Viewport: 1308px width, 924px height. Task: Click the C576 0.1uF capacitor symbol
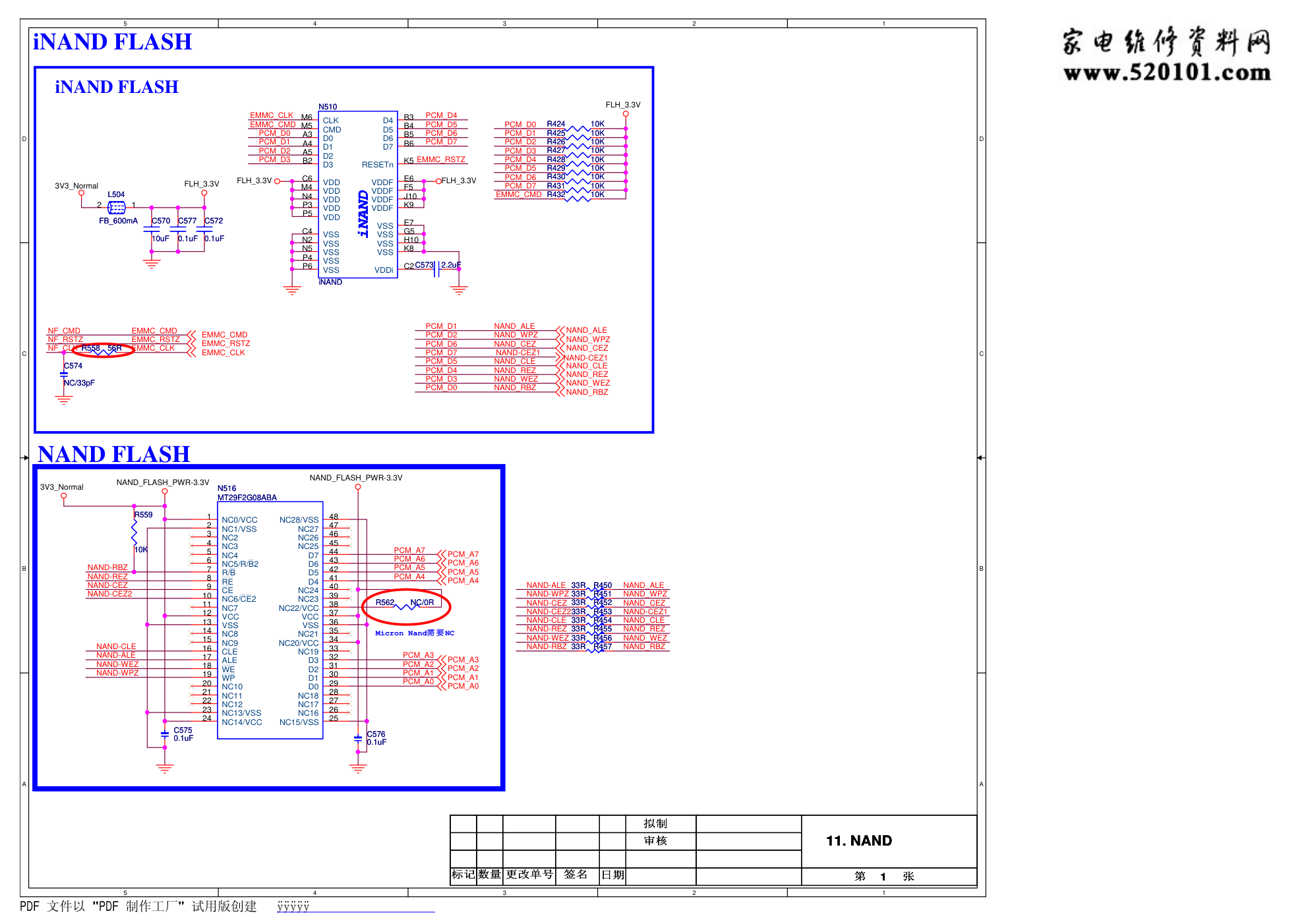pos(358,739)
